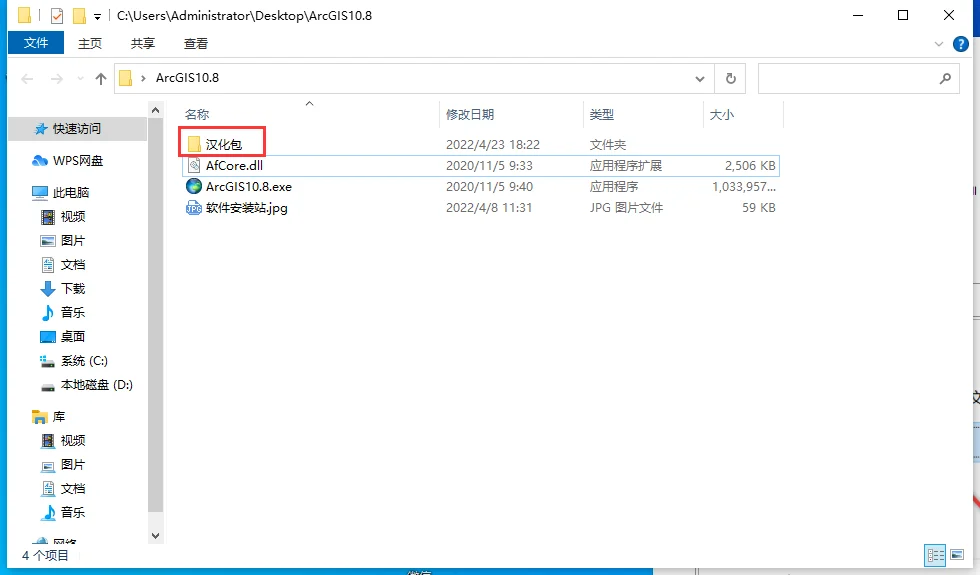Open the help question mark icon

[961, 44]
